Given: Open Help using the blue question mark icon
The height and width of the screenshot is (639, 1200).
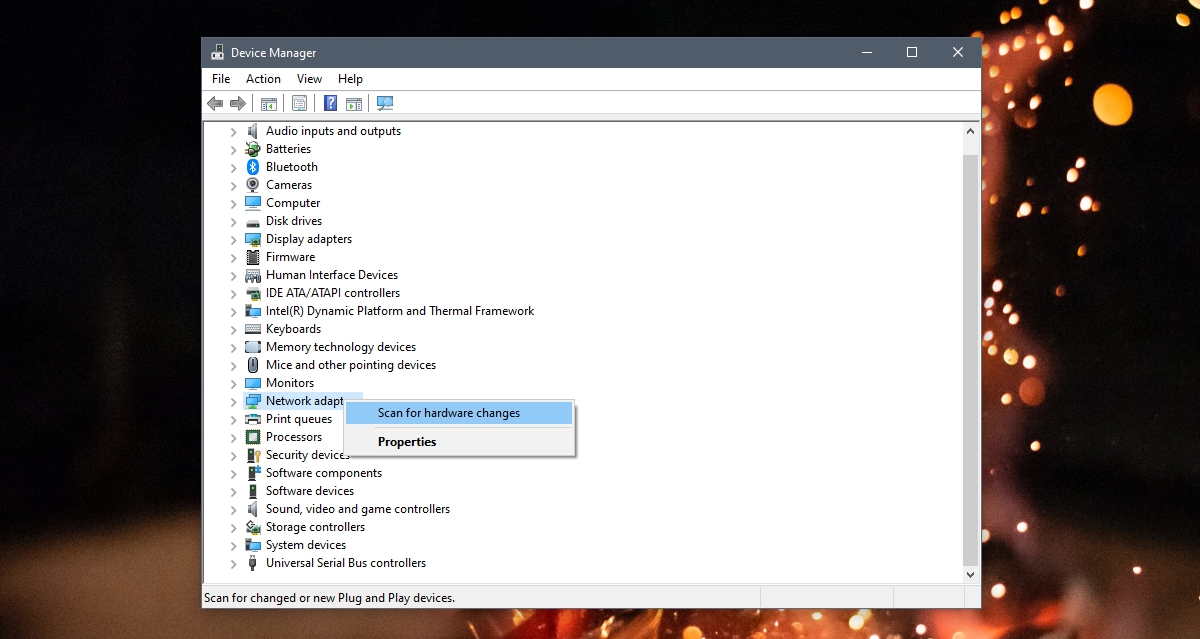Looking at the screenshot, I should pos(330,103).
